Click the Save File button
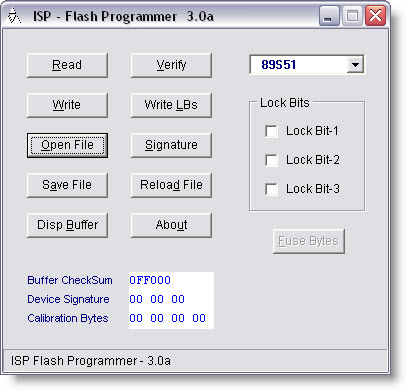 click(67, 185)
